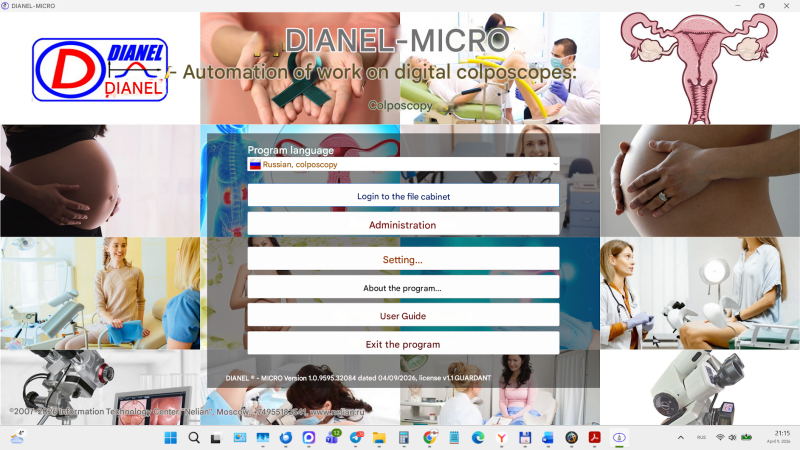800x450 pixels.
Task: Click the Program language label
Action: [291, 150]
